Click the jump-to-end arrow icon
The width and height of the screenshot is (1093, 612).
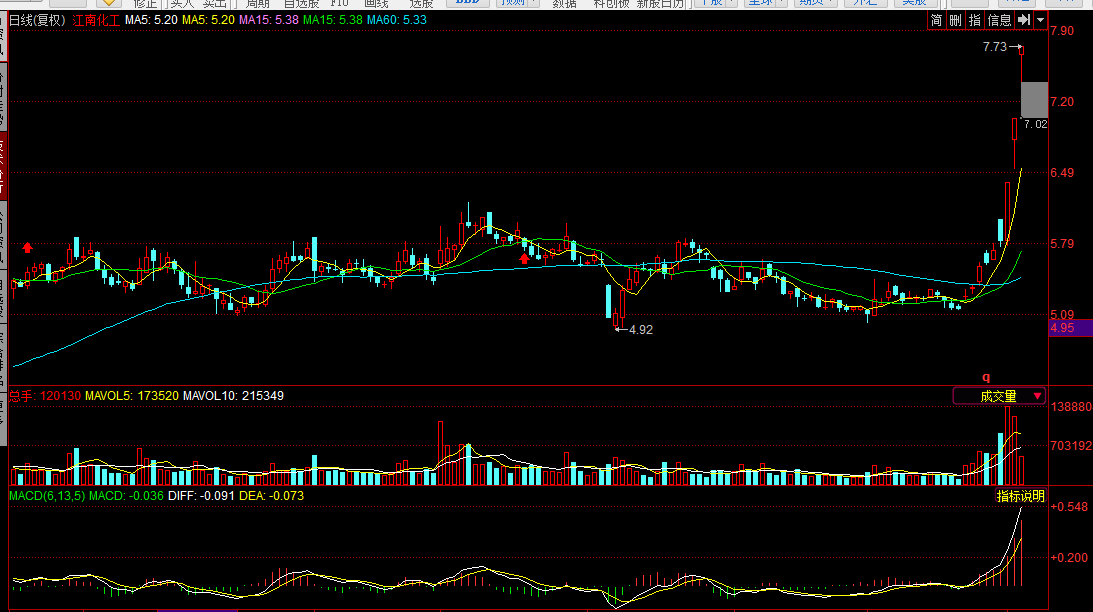[1023, 20]
